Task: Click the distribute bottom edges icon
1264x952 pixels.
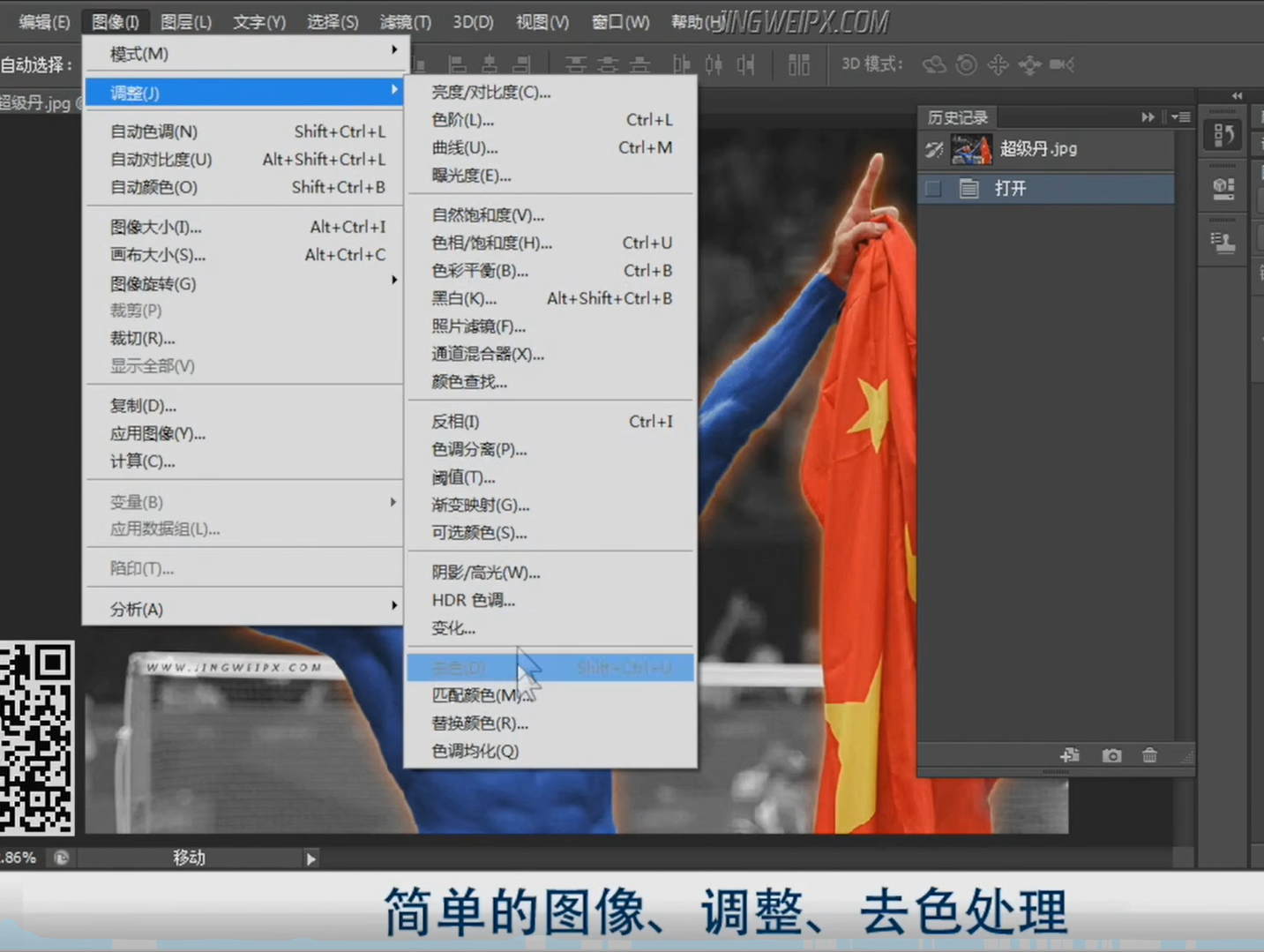Action: [640, 64]
